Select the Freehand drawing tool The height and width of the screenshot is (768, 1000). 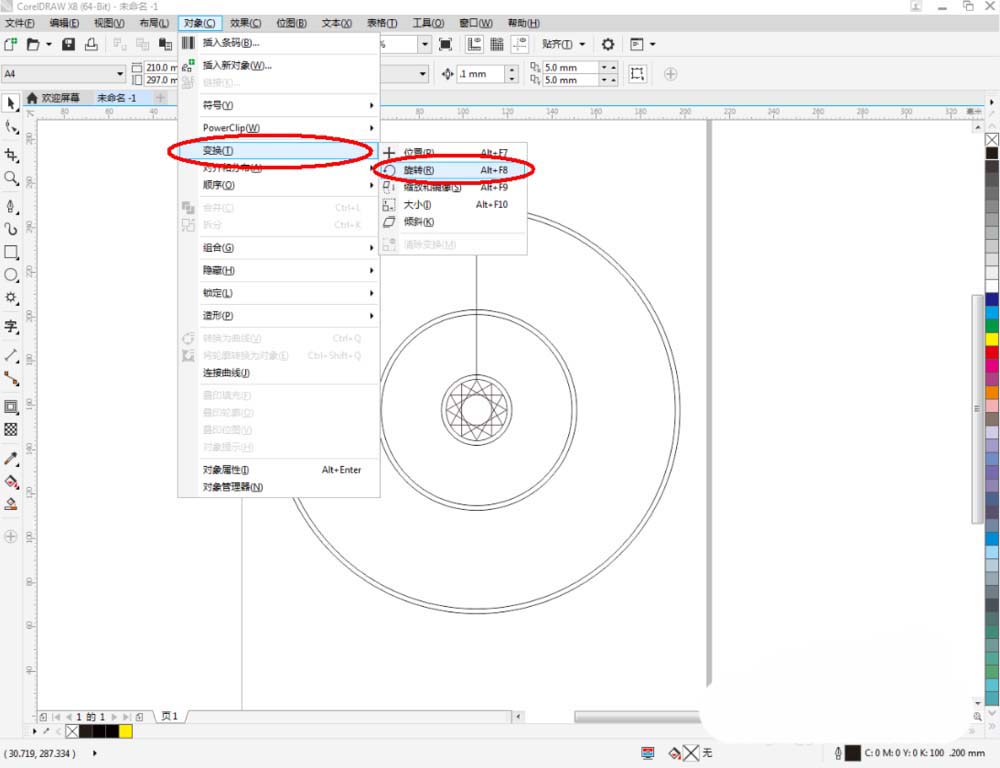pos(11,206)
